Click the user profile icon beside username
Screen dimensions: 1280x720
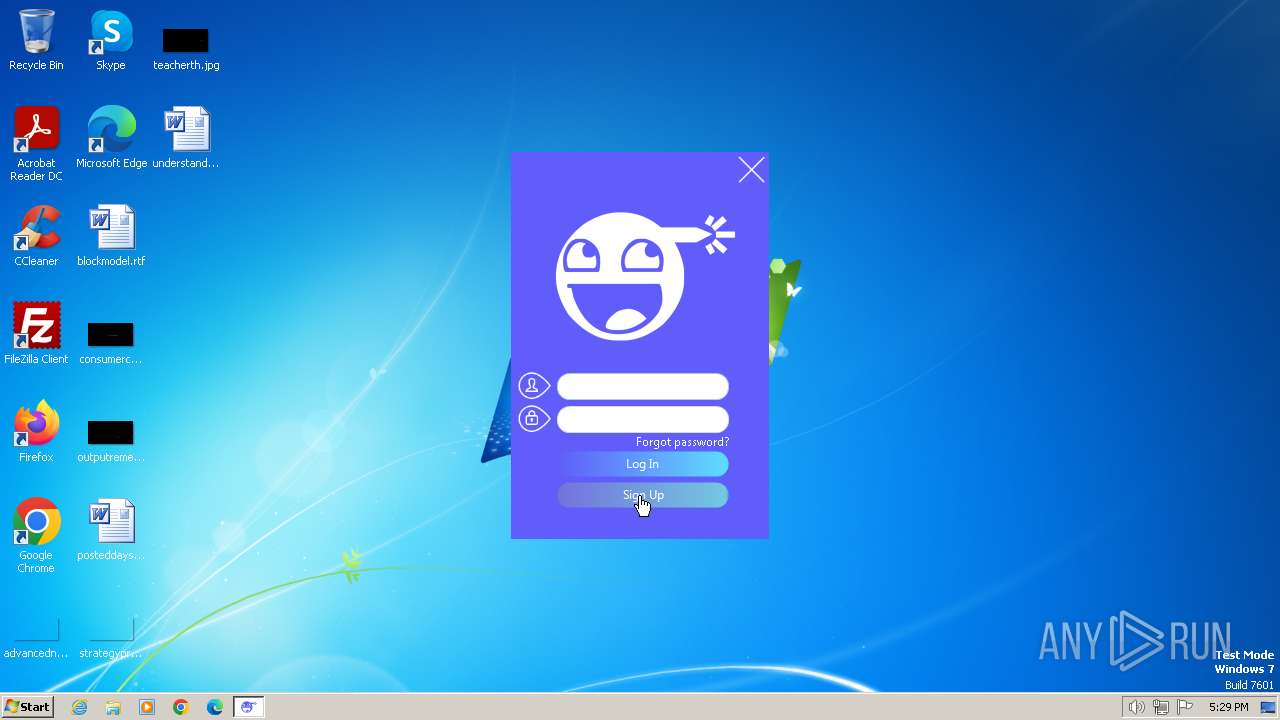click(x=533, y=385)
